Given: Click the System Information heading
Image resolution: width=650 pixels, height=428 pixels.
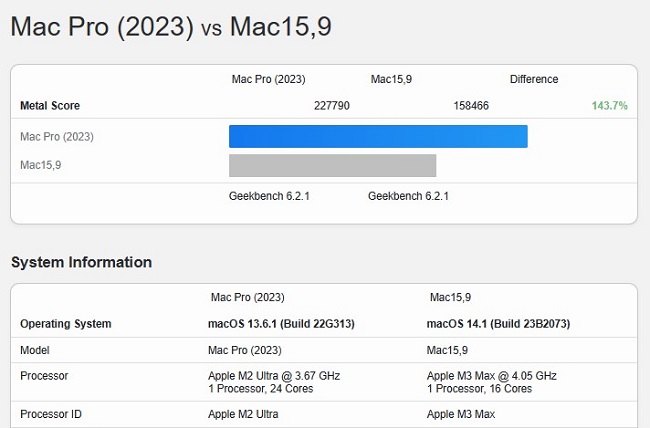Looking at the screenshot, I should pyautogui.click(x=81, y=262).
